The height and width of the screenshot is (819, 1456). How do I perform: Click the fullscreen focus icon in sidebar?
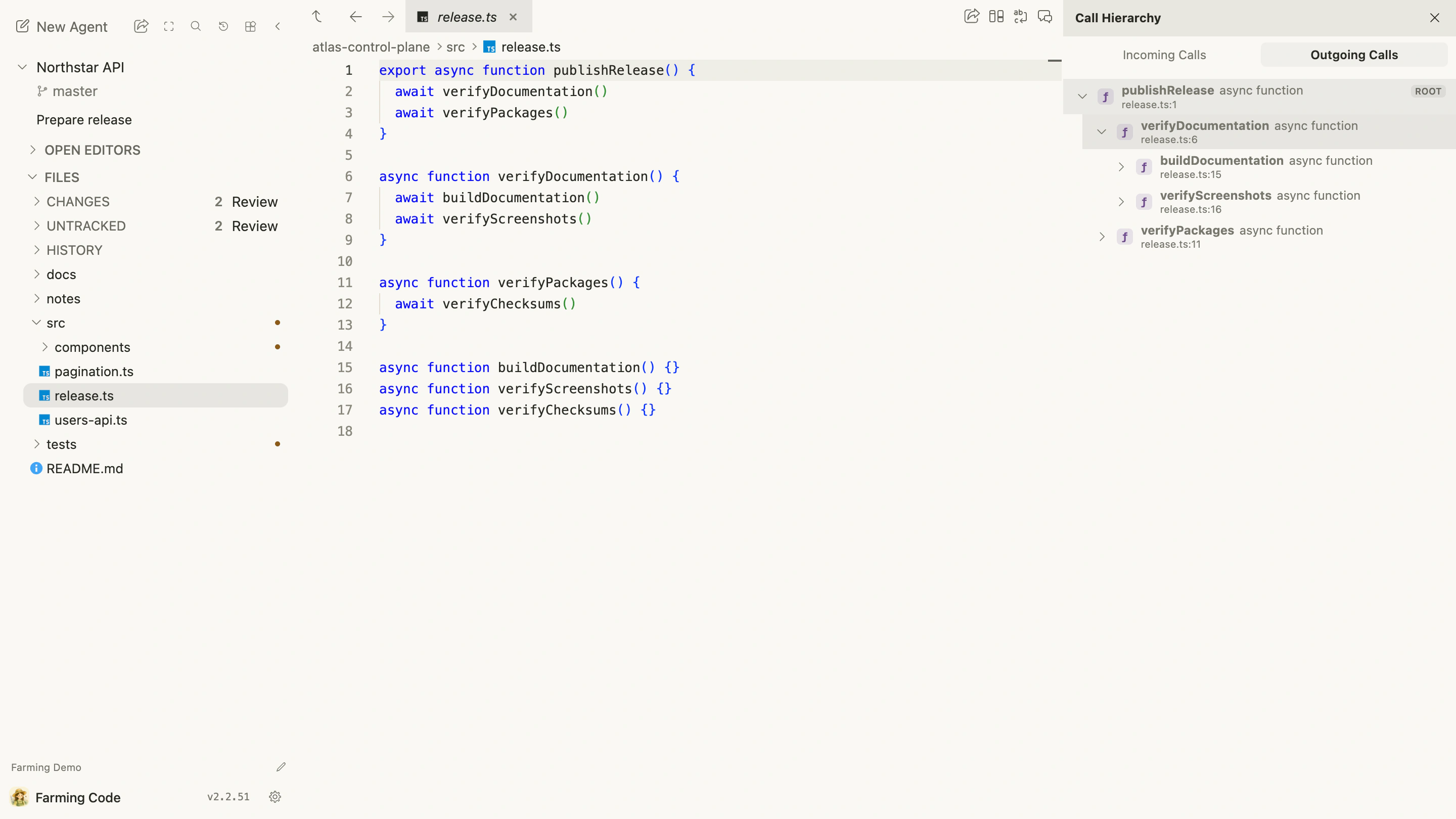click(x=168, y=26)
